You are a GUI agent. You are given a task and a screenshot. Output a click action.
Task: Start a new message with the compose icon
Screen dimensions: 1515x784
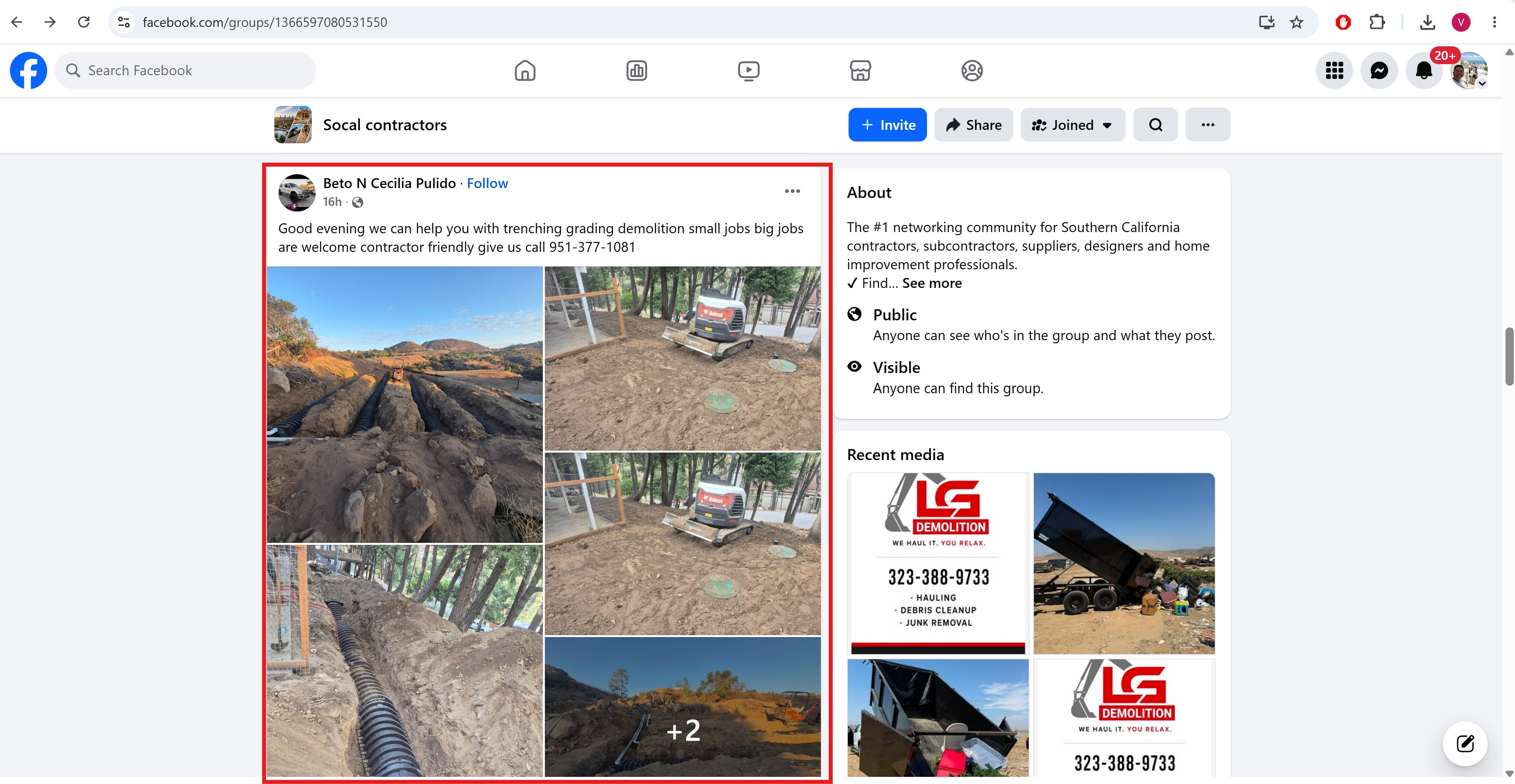coord(1465,744)
